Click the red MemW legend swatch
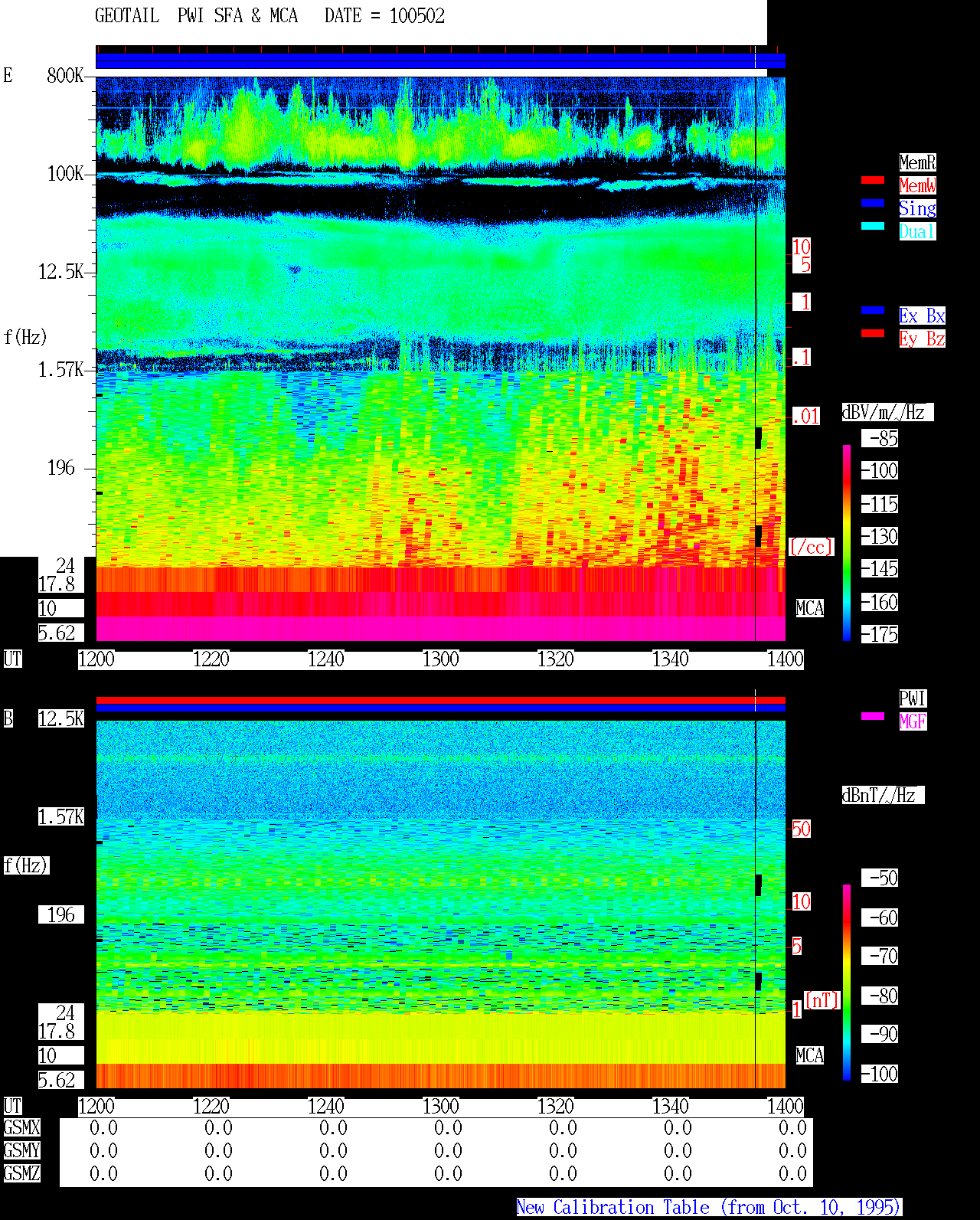980x1220 pixels. [873, 180]
